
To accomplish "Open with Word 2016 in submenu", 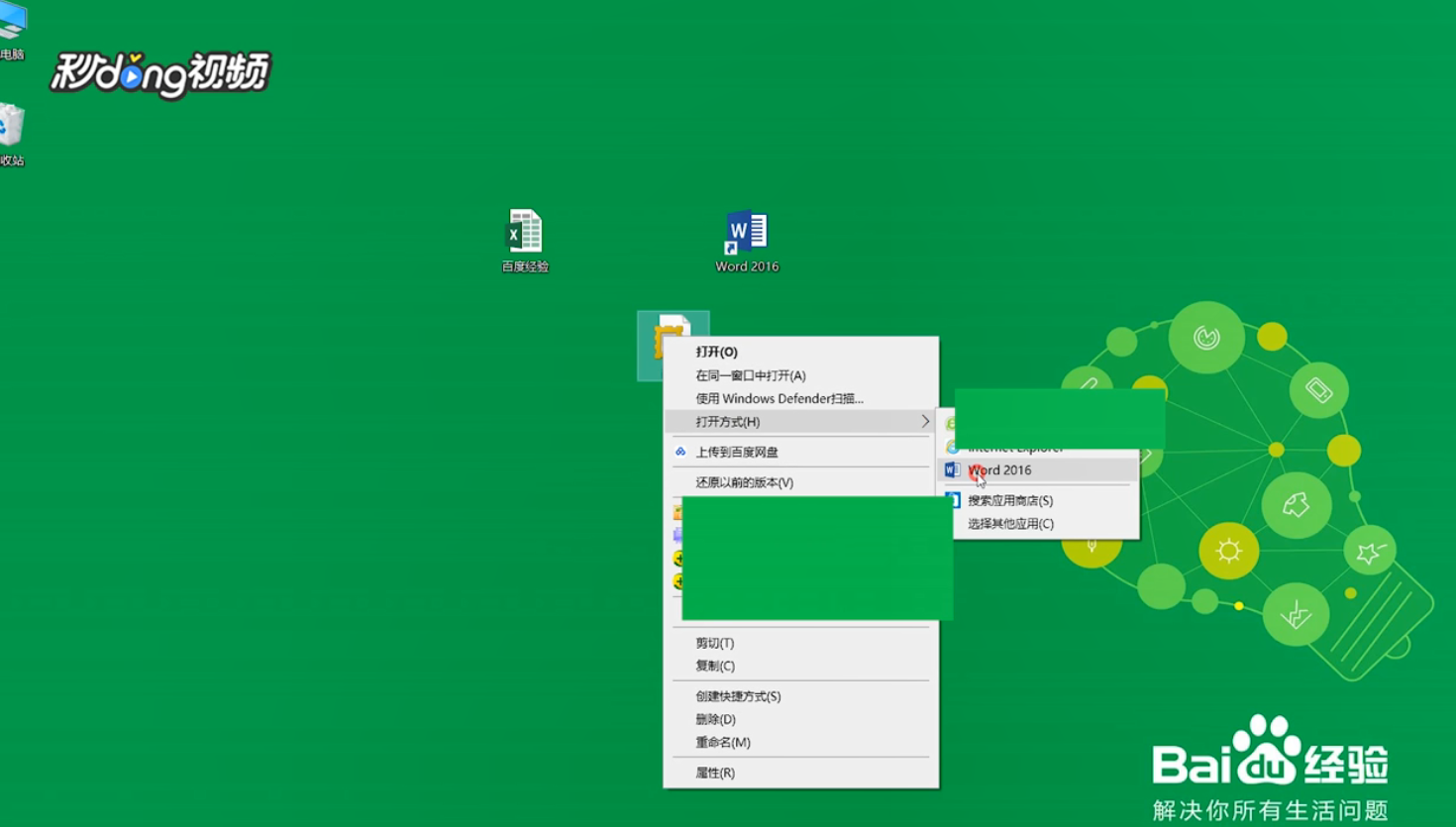I will (1037, 469).
